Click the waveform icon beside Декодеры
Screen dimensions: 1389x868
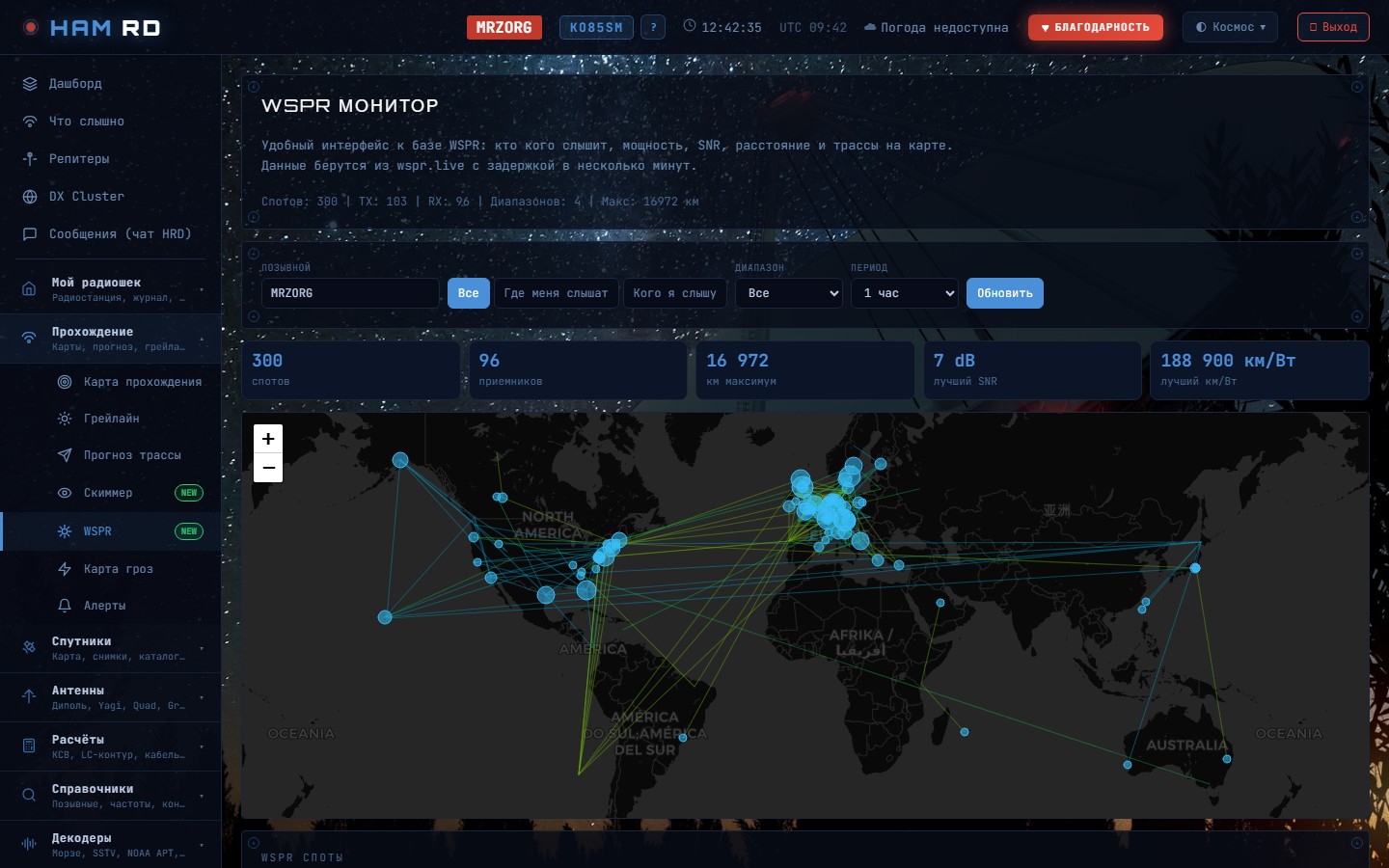click(x=29, y=844)
